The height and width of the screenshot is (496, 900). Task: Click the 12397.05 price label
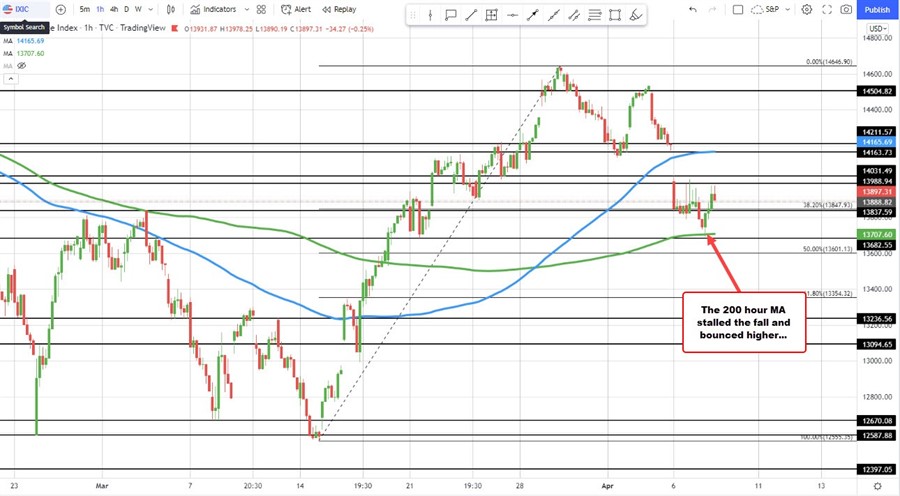click(x=876, y=470)
